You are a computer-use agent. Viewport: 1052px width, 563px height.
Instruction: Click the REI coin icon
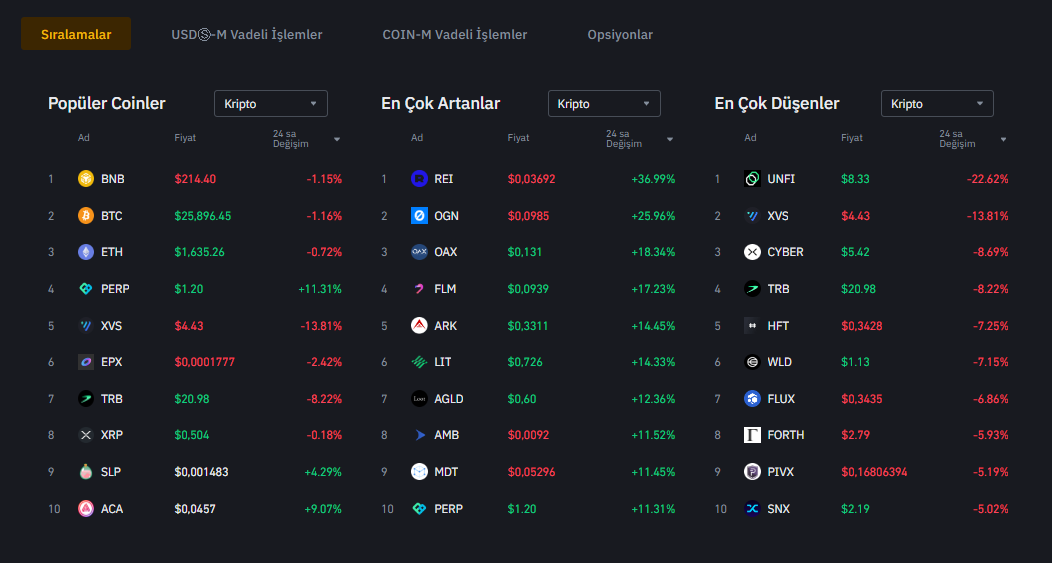pos(419,179)
